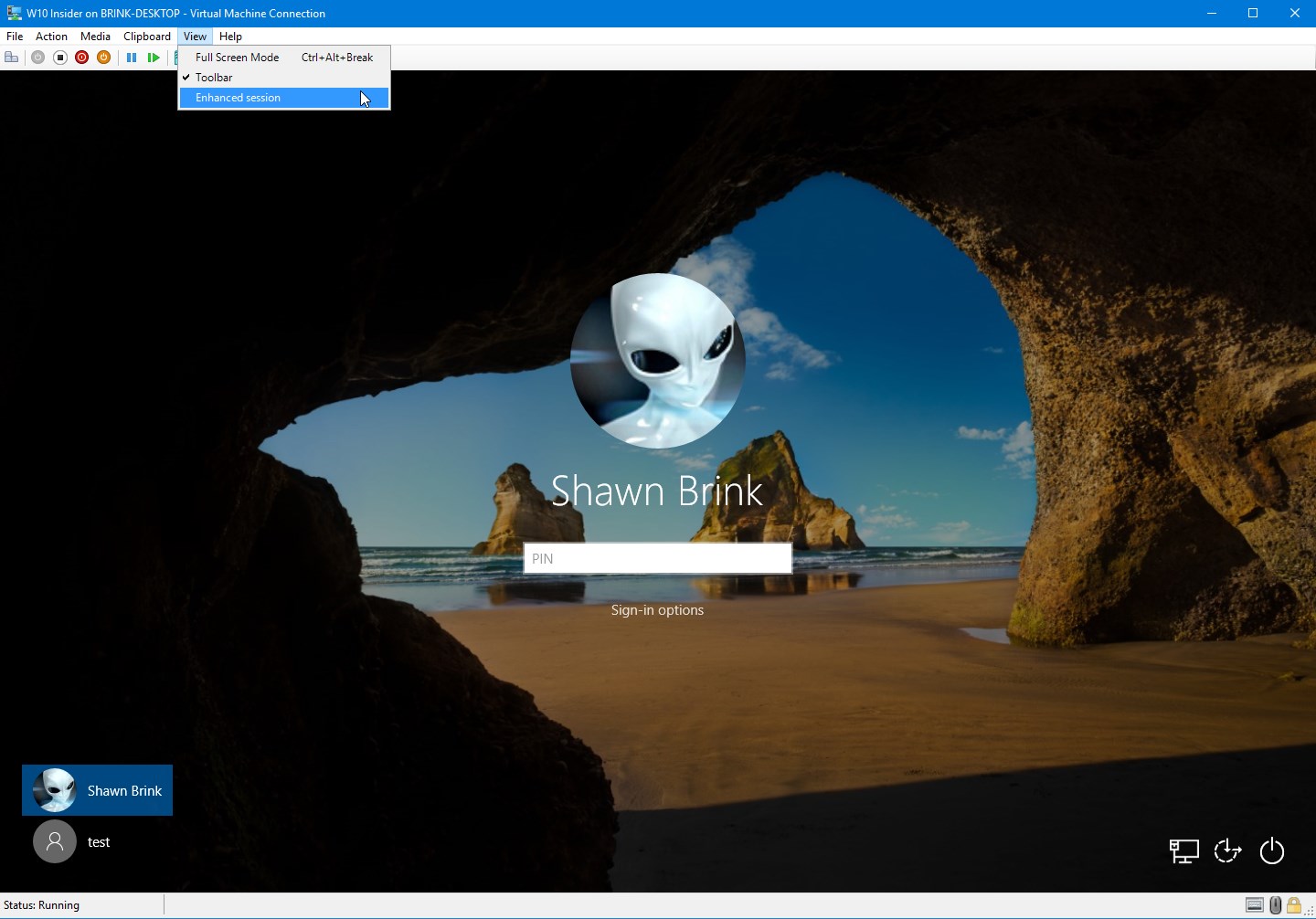Minimize the Virtual Machine Connection window

(x=1212, y=13)
